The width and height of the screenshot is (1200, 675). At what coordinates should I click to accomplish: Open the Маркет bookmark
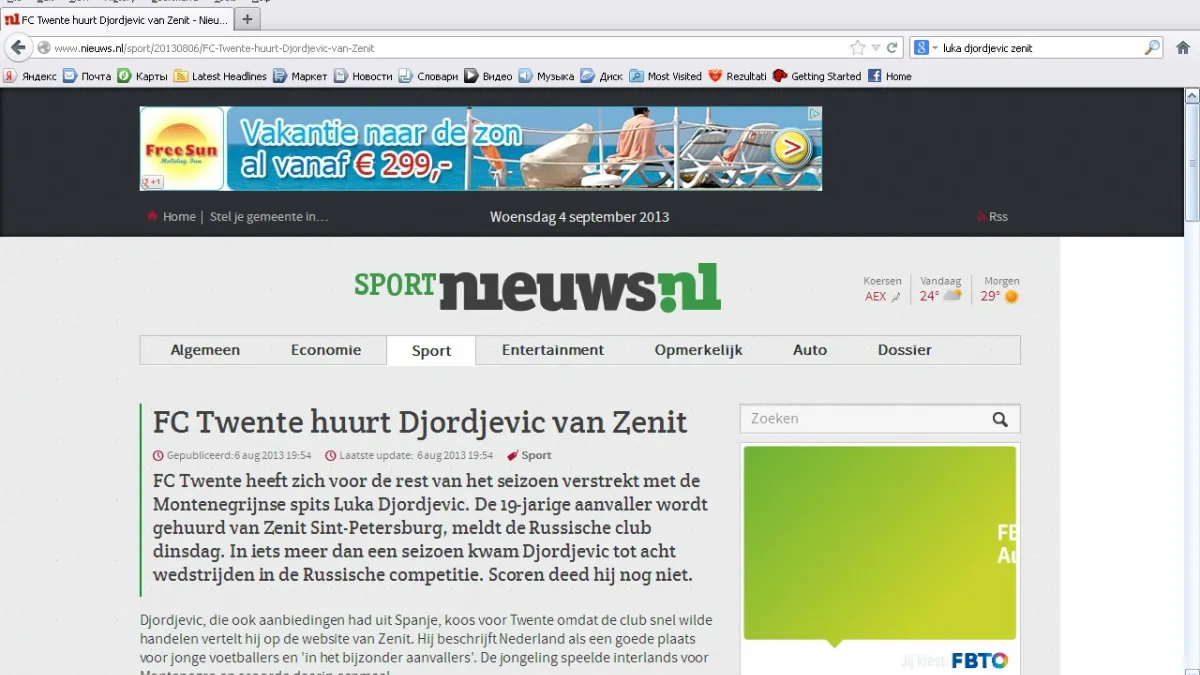tap(300, 76)
